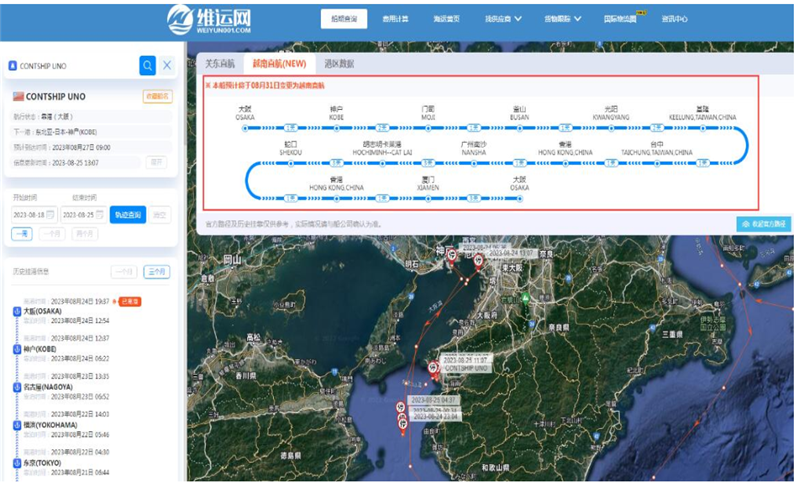
Task: Click the anchor icon for KOBE port call
Action: 17,349
